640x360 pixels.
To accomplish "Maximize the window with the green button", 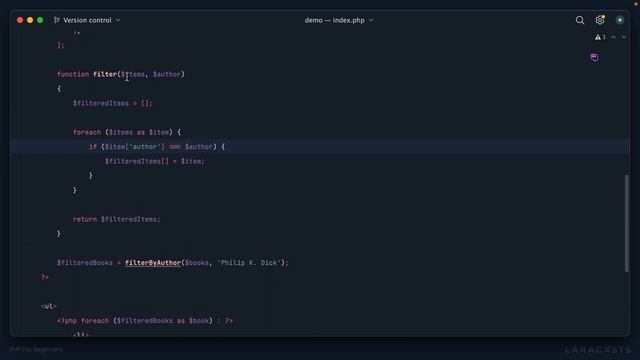I will click(x=40, y=20).
